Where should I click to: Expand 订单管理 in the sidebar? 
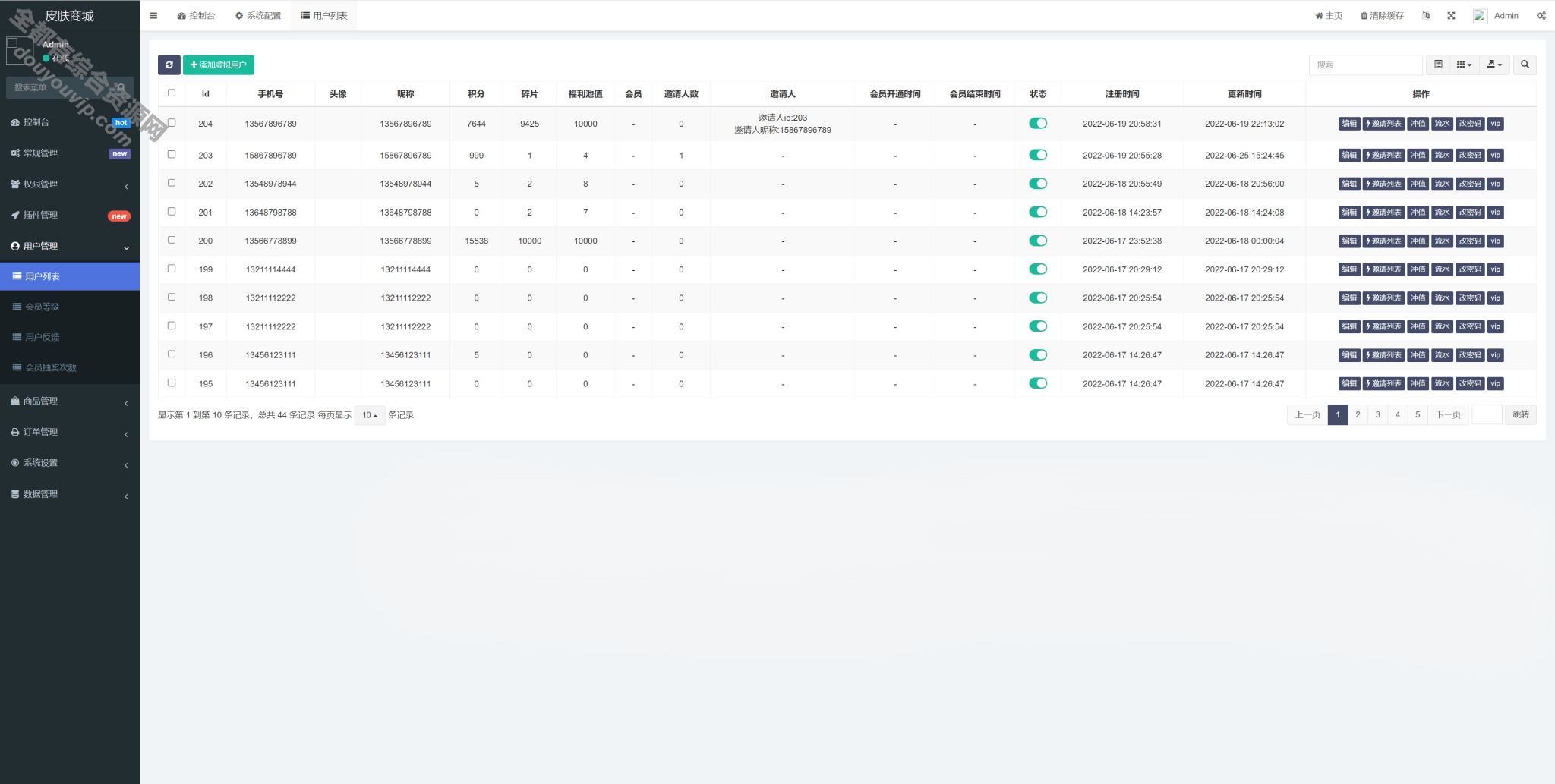pos(70,433)
